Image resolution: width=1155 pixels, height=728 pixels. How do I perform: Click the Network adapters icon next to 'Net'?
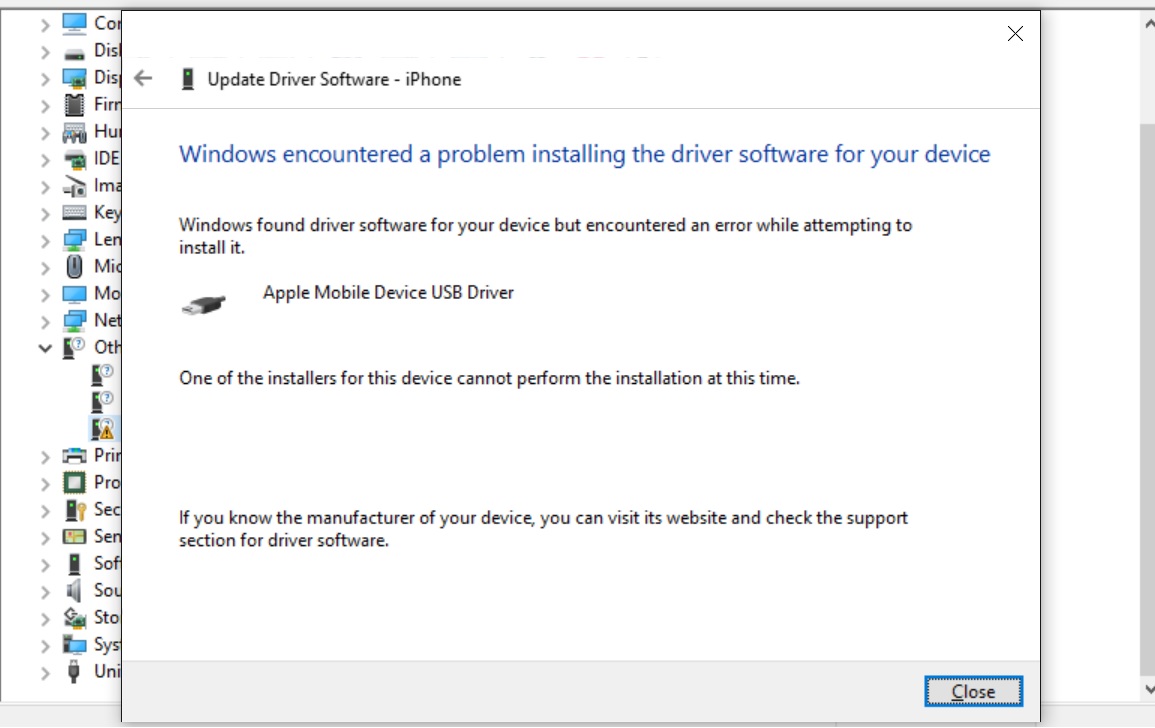74,321
